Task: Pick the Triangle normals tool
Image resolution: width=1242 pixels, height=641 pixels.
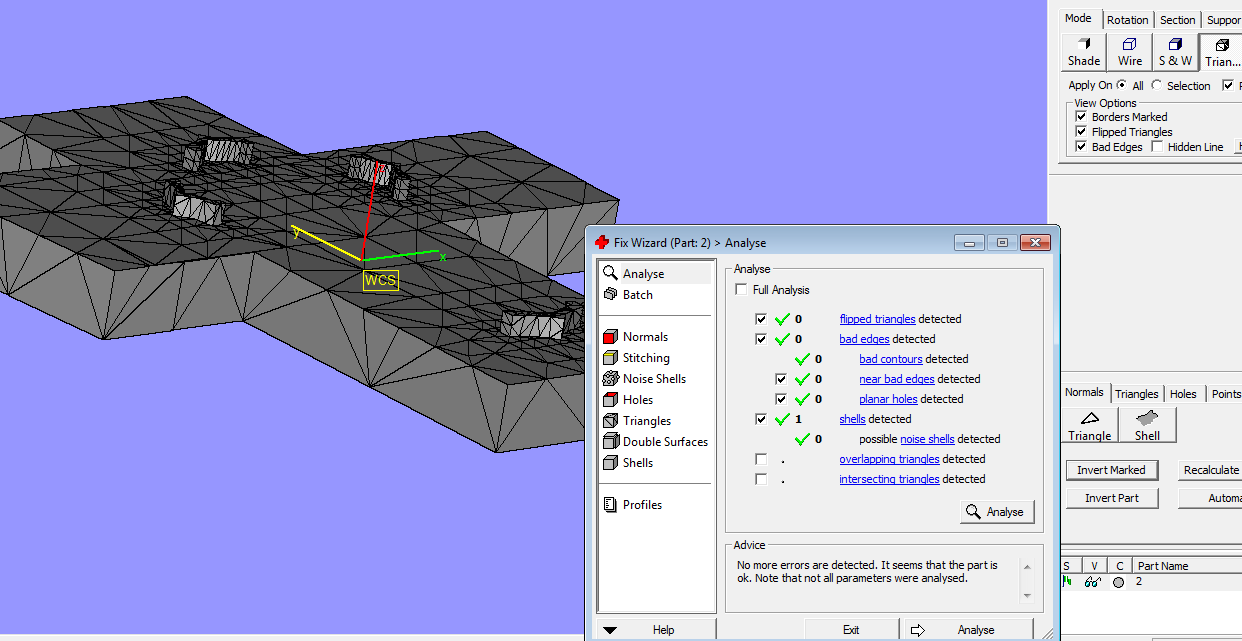Action: click(x=1089, y=425)
